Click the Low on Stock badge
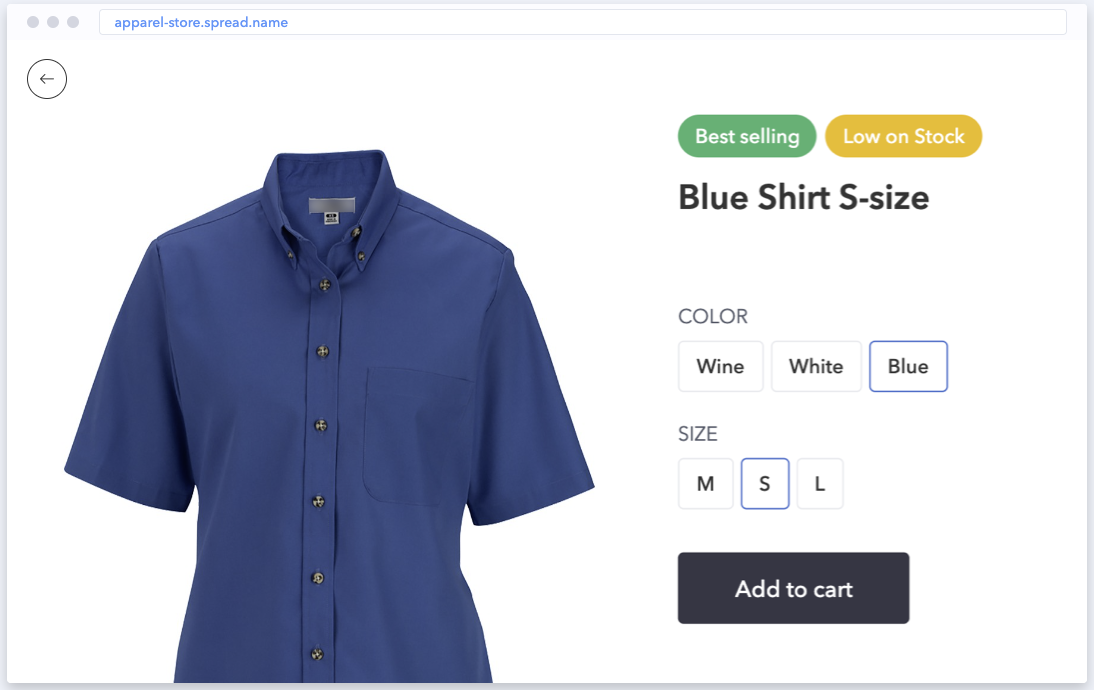1094x690 pixels. [x=903, y=136]
